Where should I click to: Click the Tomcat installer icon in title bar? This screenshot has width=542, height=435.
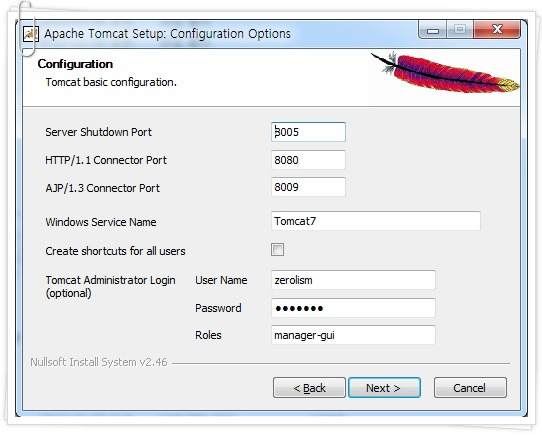(30, 34)
